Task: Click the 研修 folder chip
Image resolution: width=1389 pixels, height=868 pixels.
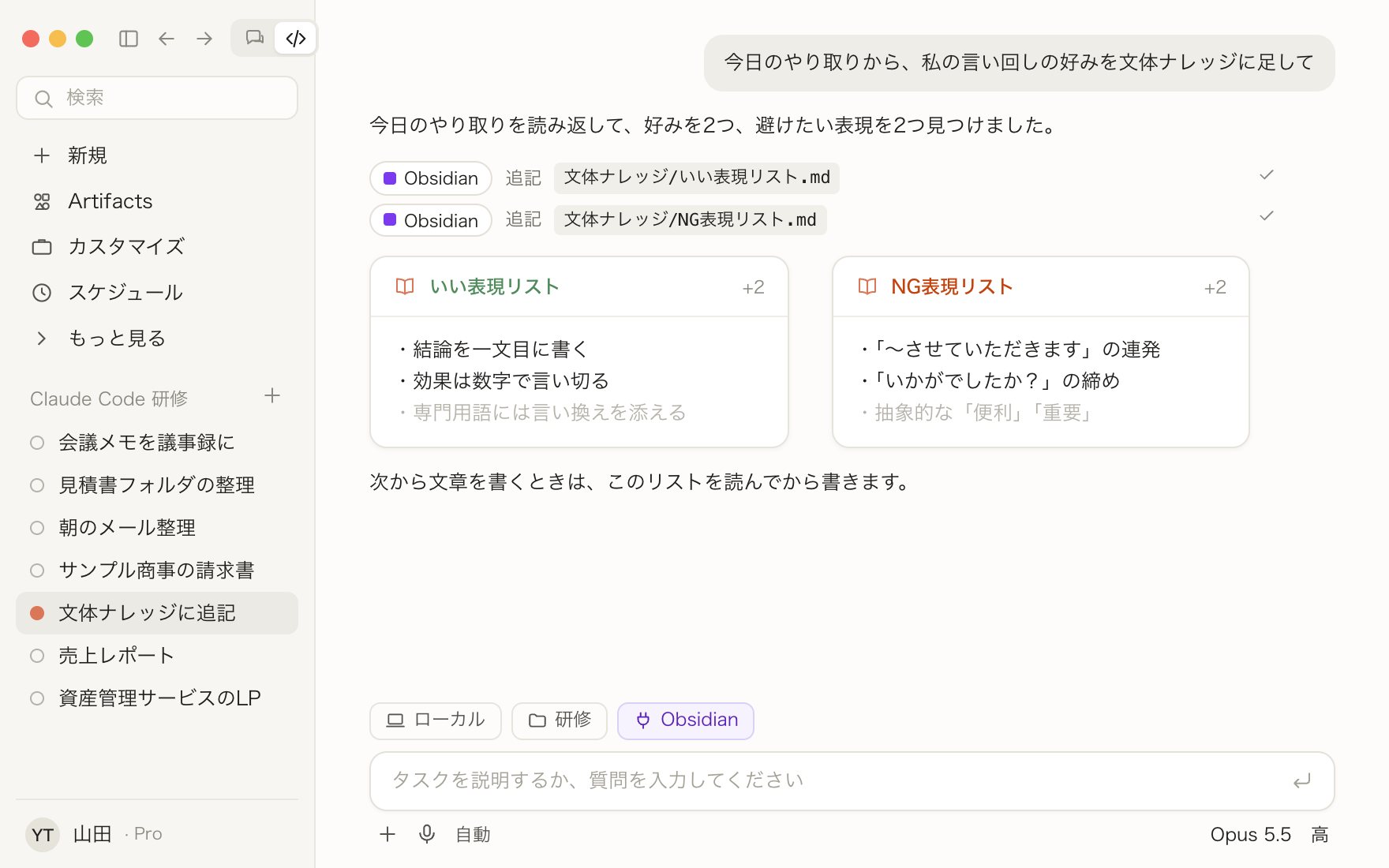Action: (560, 720)
